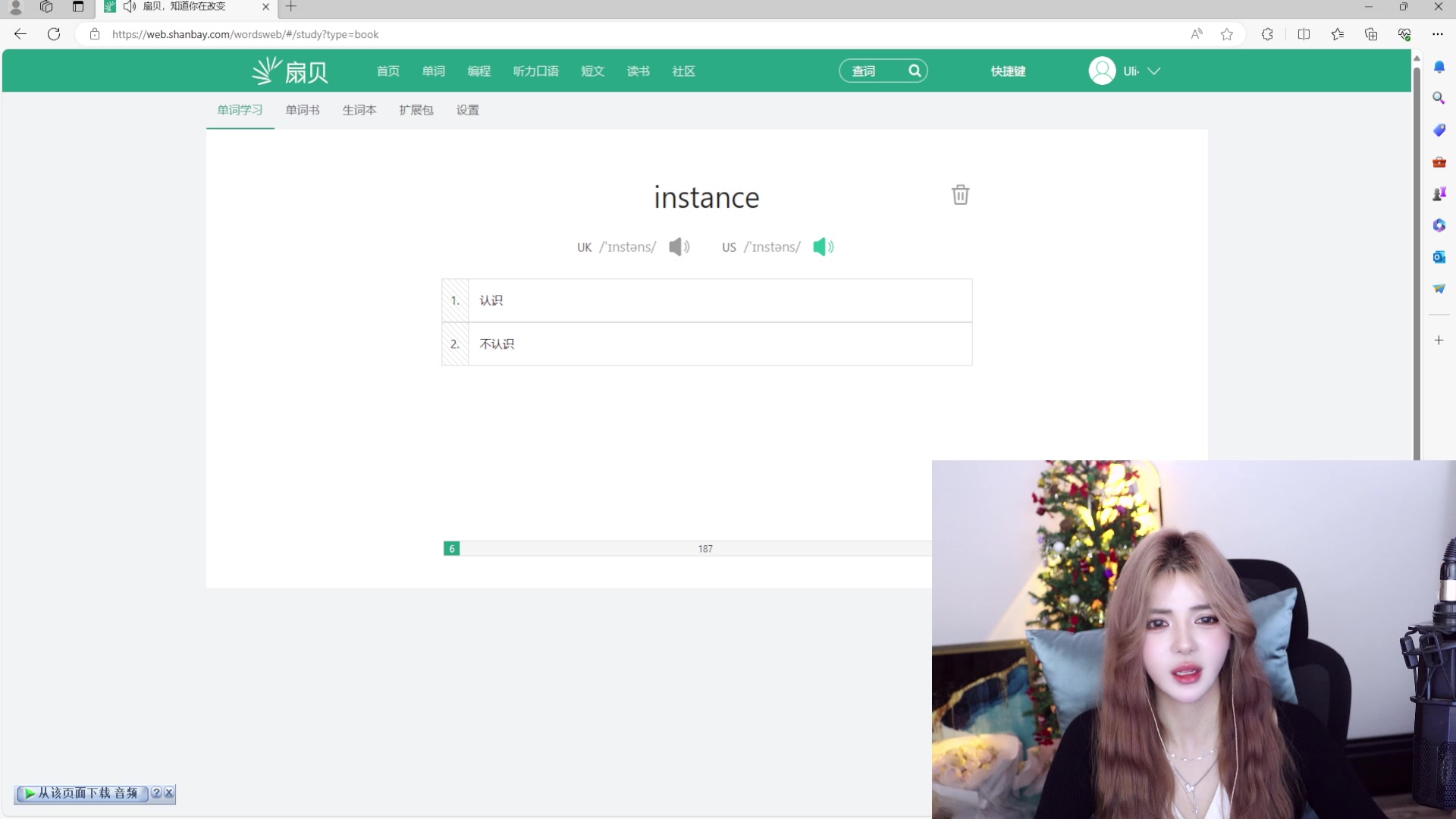The height and width of the screenshot is (819, 1456).
Task: Open the 设置 tab
Action: [x=468, y=110]
